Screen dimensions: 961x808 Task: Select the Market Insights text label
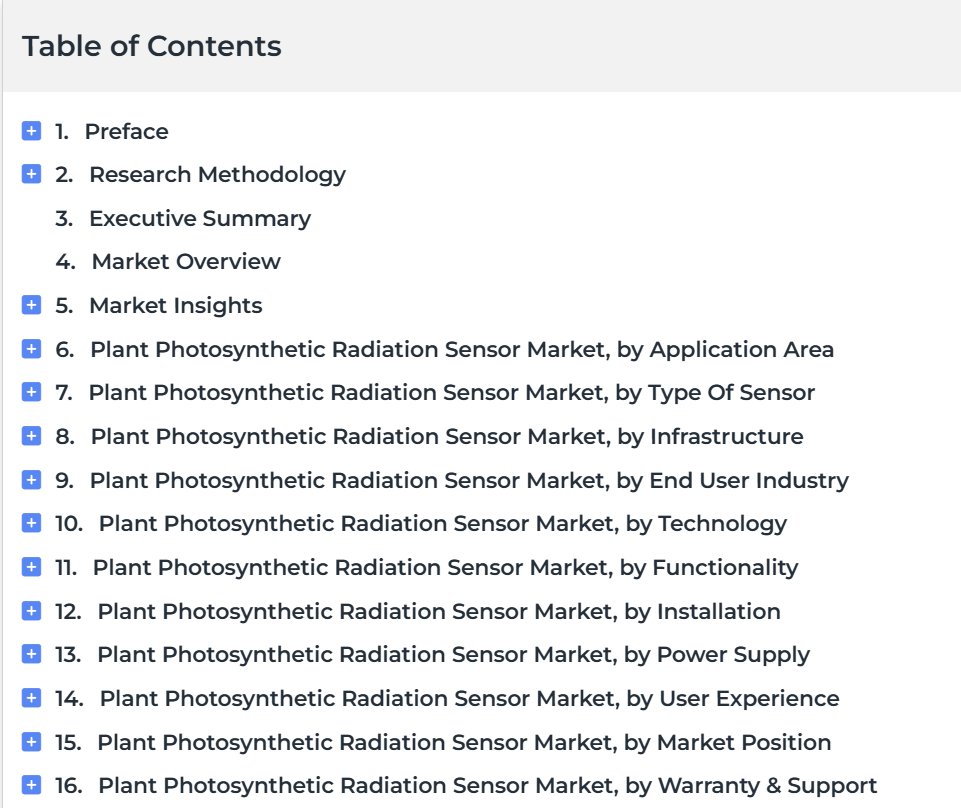point(176,305)
